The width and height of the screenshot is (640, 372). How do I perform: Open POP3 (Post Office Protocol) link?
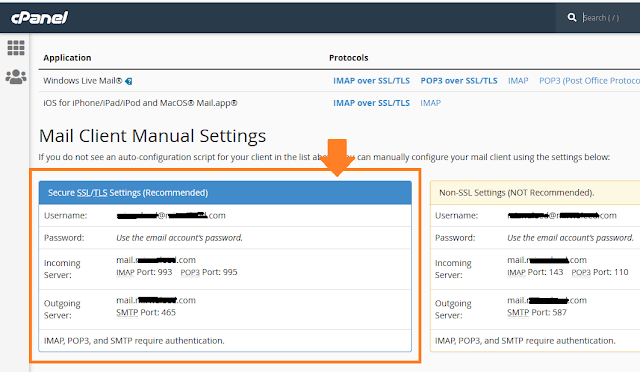(589, 81)
